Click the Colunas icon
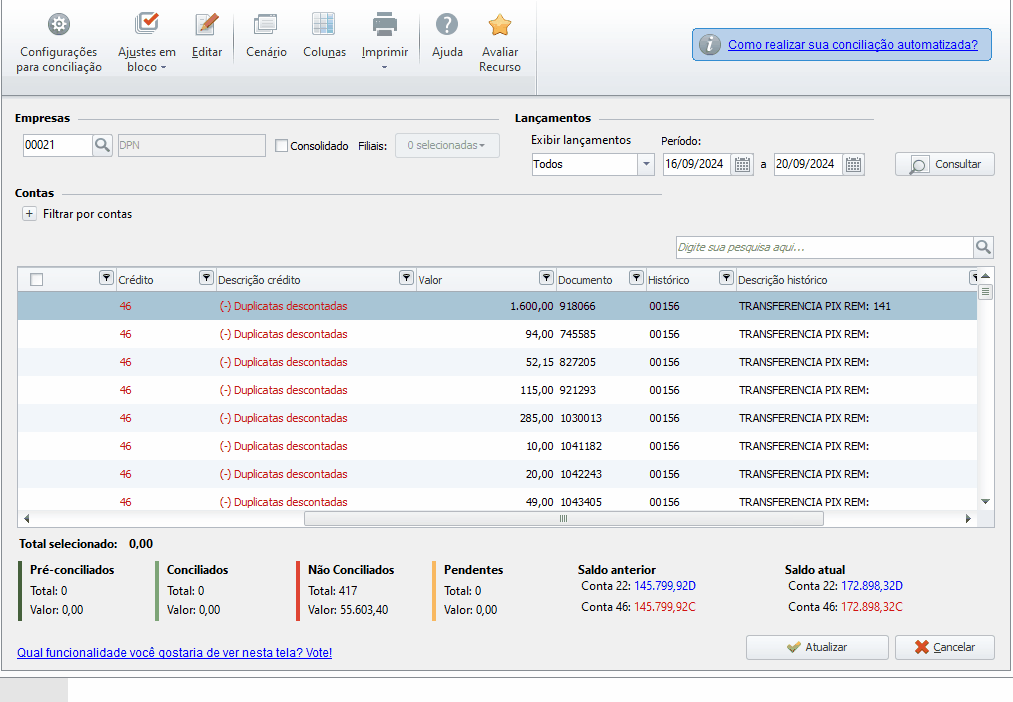The height and width of the screenshot is (702, 1013). coord(324,25)
